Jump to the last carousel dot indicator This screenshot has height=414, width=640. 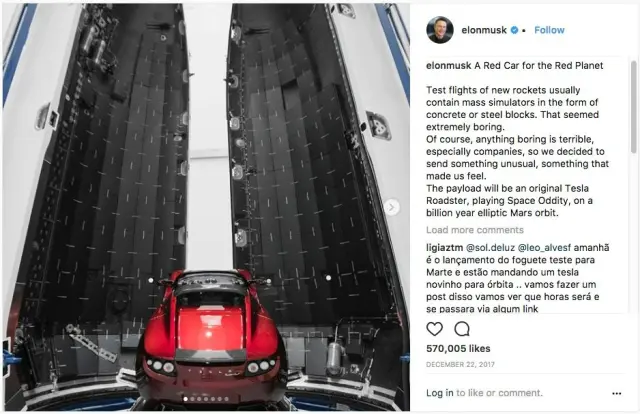[227, 399]
